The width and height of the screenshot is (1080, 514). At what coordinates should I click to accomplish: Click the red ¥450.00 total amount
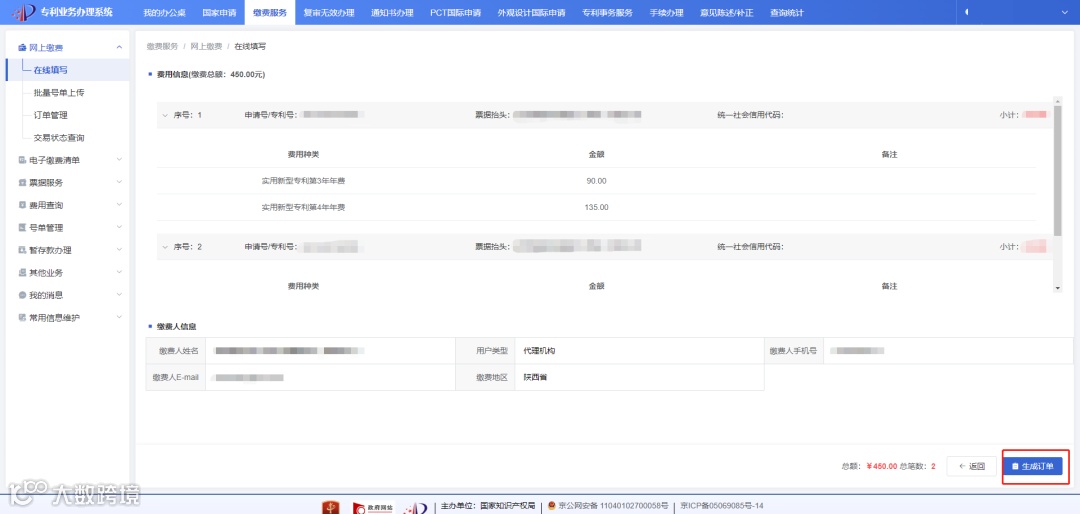click(x=882, y=466)
